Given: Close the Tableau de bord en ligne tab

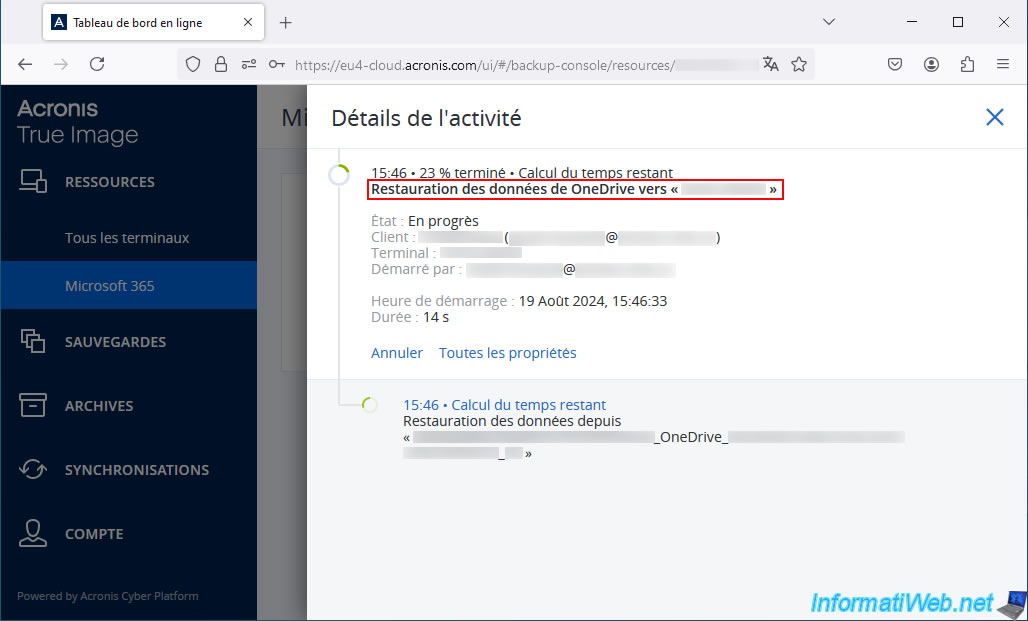Looking at the screenshot, I should pos(248,22).
